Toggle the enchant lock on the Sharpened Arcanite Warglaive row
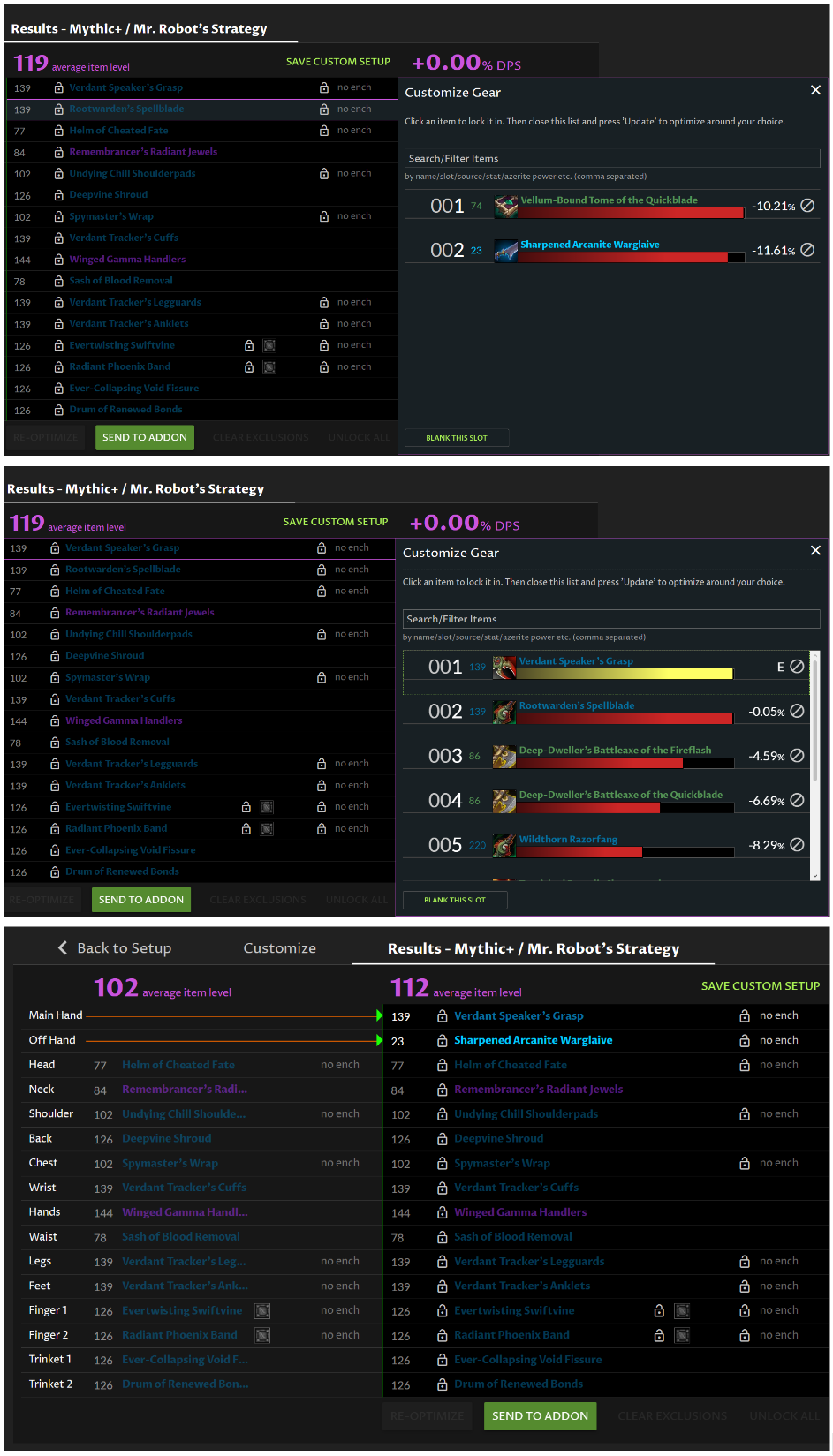Screen dimensions: 833x1456 pos(745,1041)
